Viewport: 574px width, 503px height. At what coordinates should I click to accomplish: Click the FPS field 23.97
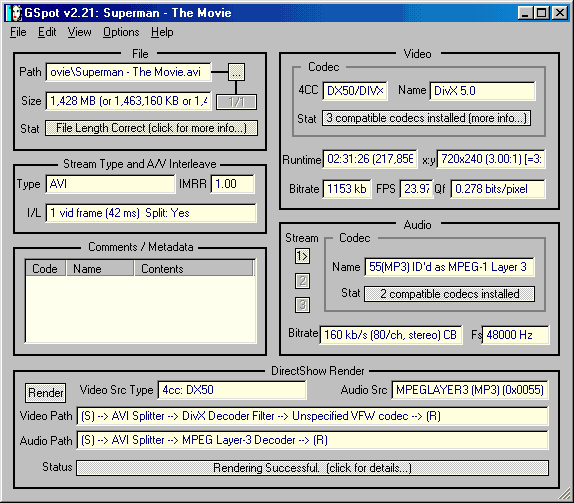pos(416,189)
